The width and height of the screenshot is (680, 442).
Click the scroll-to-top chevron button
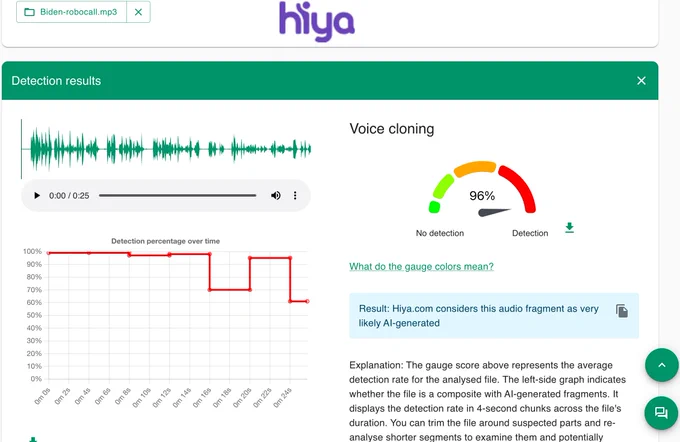(661, 365)
